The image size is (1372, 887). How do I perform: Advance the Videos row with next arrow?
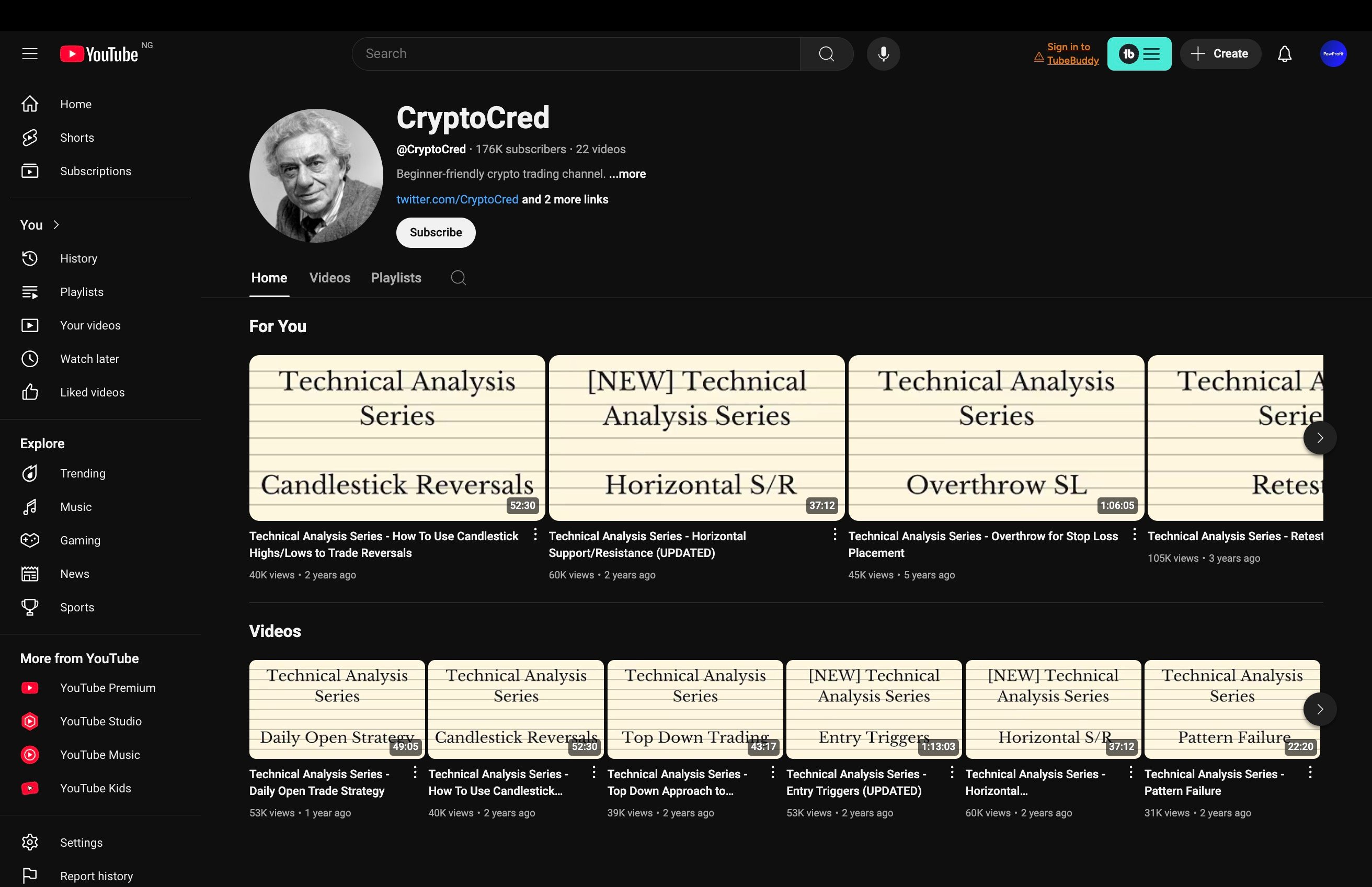(1320, 709)
